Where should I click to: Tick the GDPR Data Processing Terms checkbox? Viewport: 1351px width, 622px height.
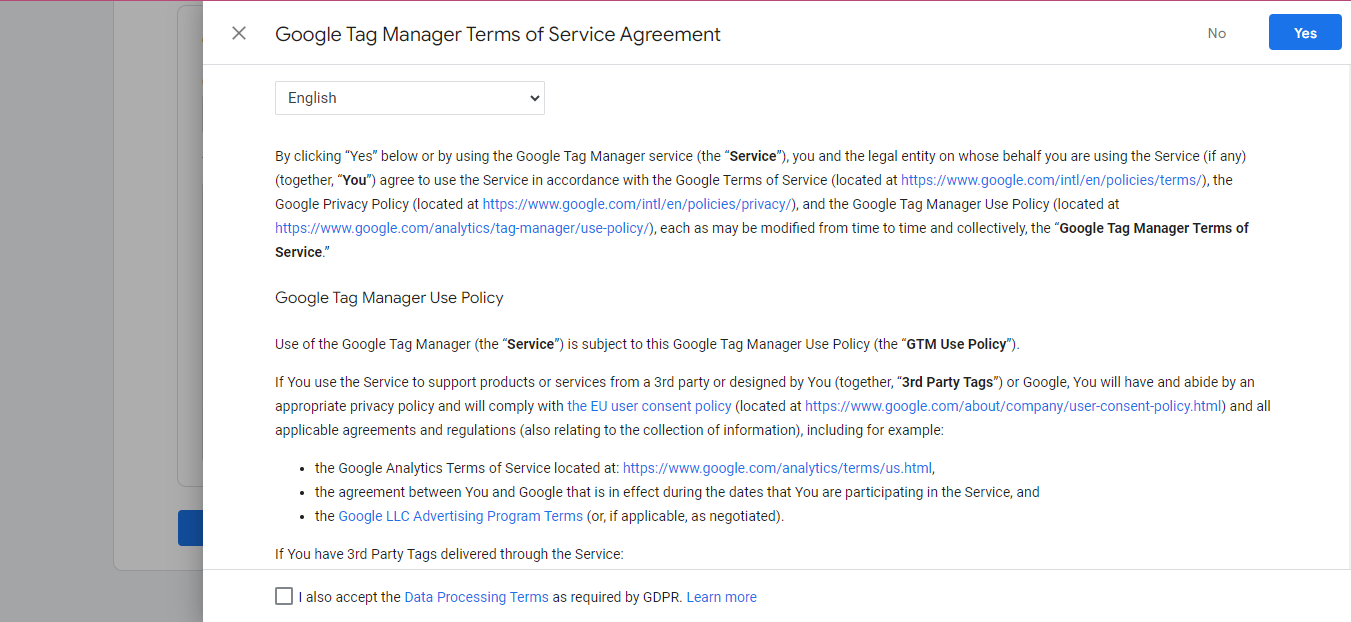pos(284,596)
